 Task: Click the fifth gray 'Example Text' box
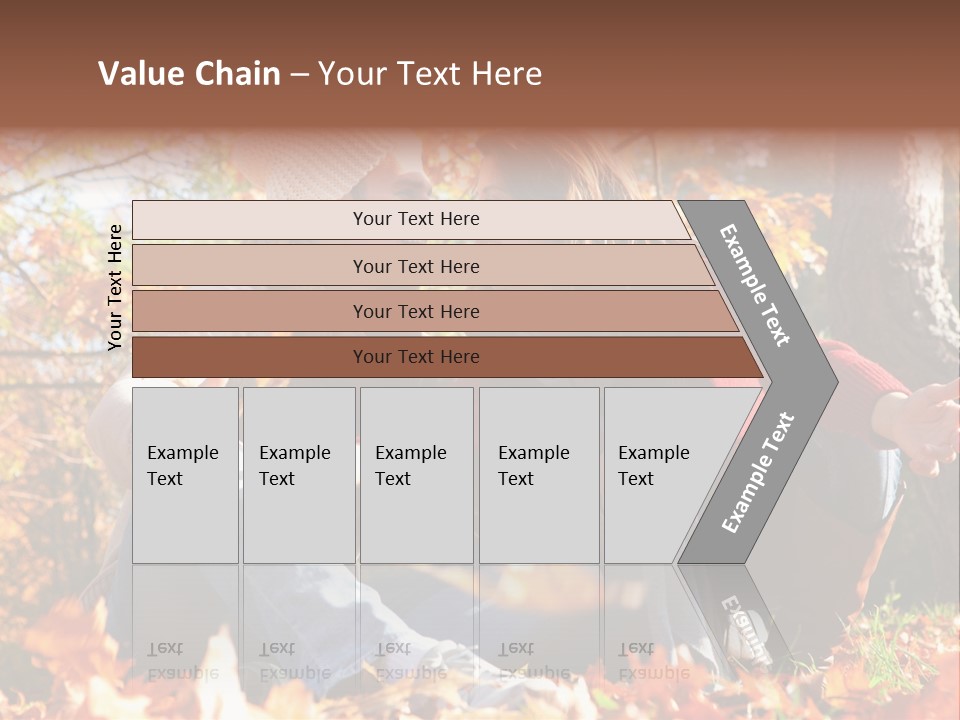667,475
